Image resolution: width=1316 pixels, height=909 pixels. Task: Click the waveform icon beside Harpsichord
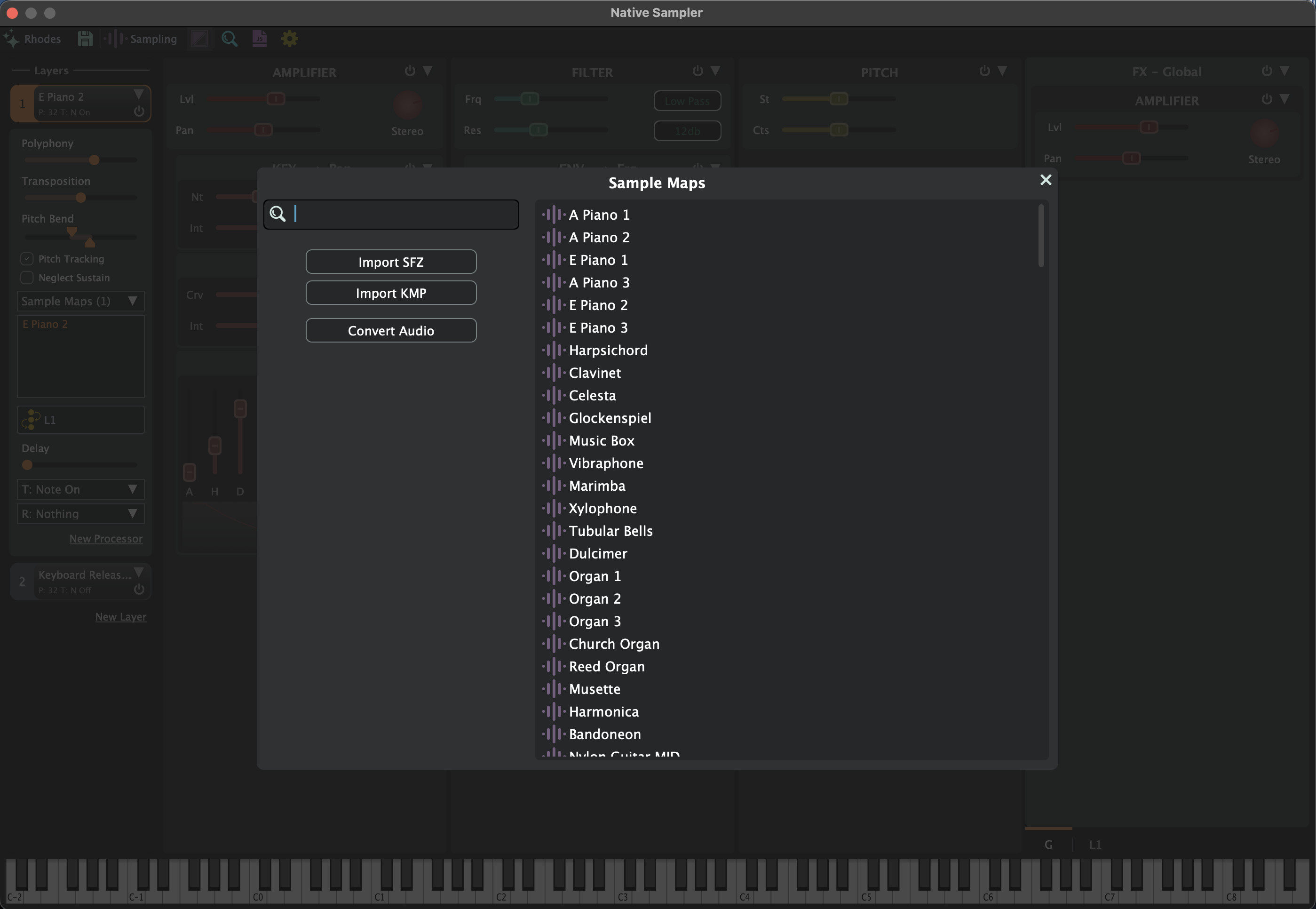[554, 350]
